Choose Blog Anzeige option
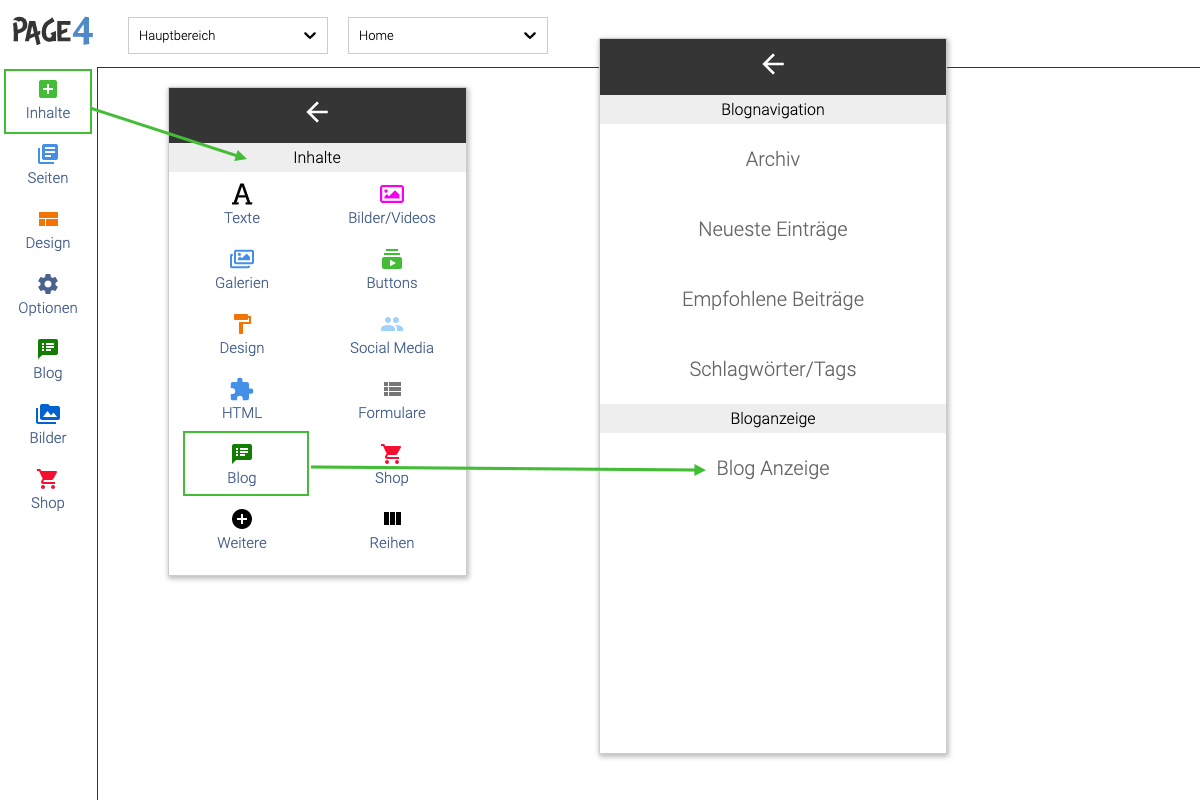The height and width of the screenshot is (800, 1200). click(x=773, y=468)
